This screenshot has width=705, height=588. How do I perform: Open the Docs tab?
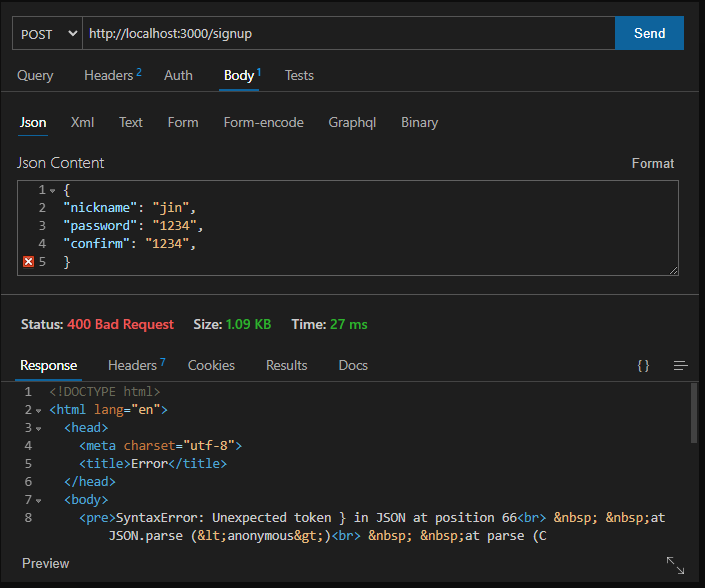click(353, 365)
